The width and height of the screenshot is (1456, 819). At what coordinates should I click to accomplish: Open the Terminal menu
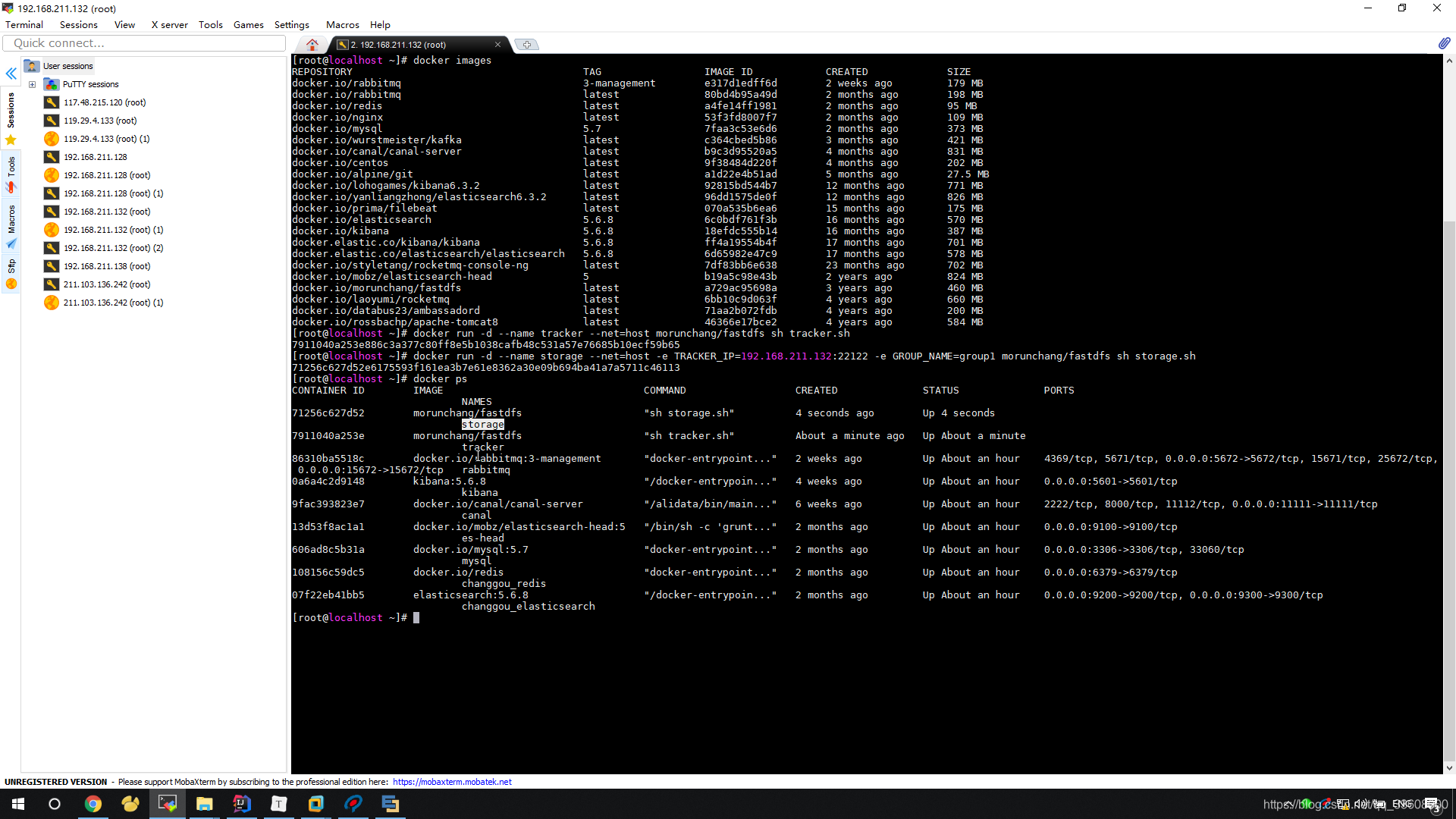[x=24, y=24]
